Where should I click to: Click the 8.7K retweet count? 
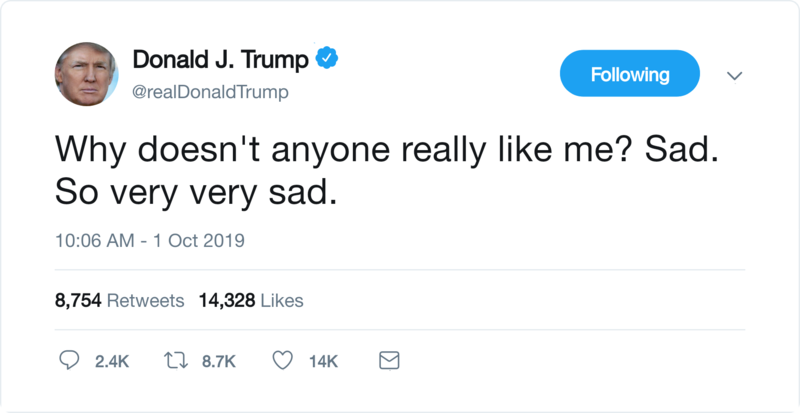(x=219, y=361)
